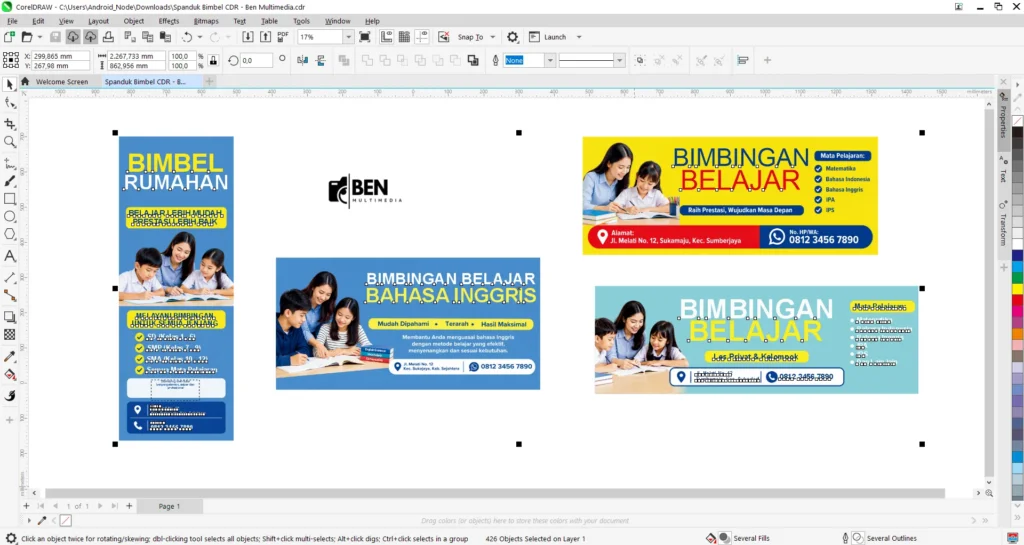This screenshot has width=1024, height=545.
Task: Click the X position field
Action: coord(60,56)
